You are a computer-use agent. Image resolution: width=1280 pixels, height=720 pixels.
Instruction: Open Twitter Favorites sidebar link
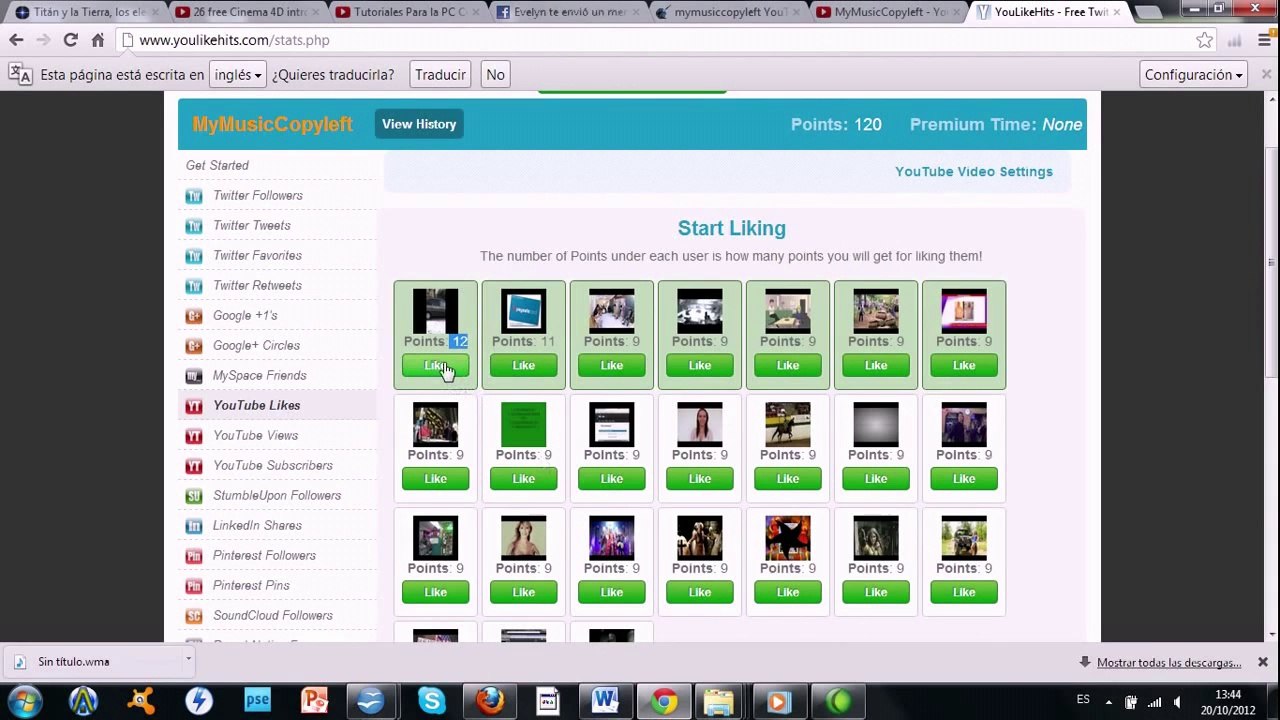tap(257, 256)
